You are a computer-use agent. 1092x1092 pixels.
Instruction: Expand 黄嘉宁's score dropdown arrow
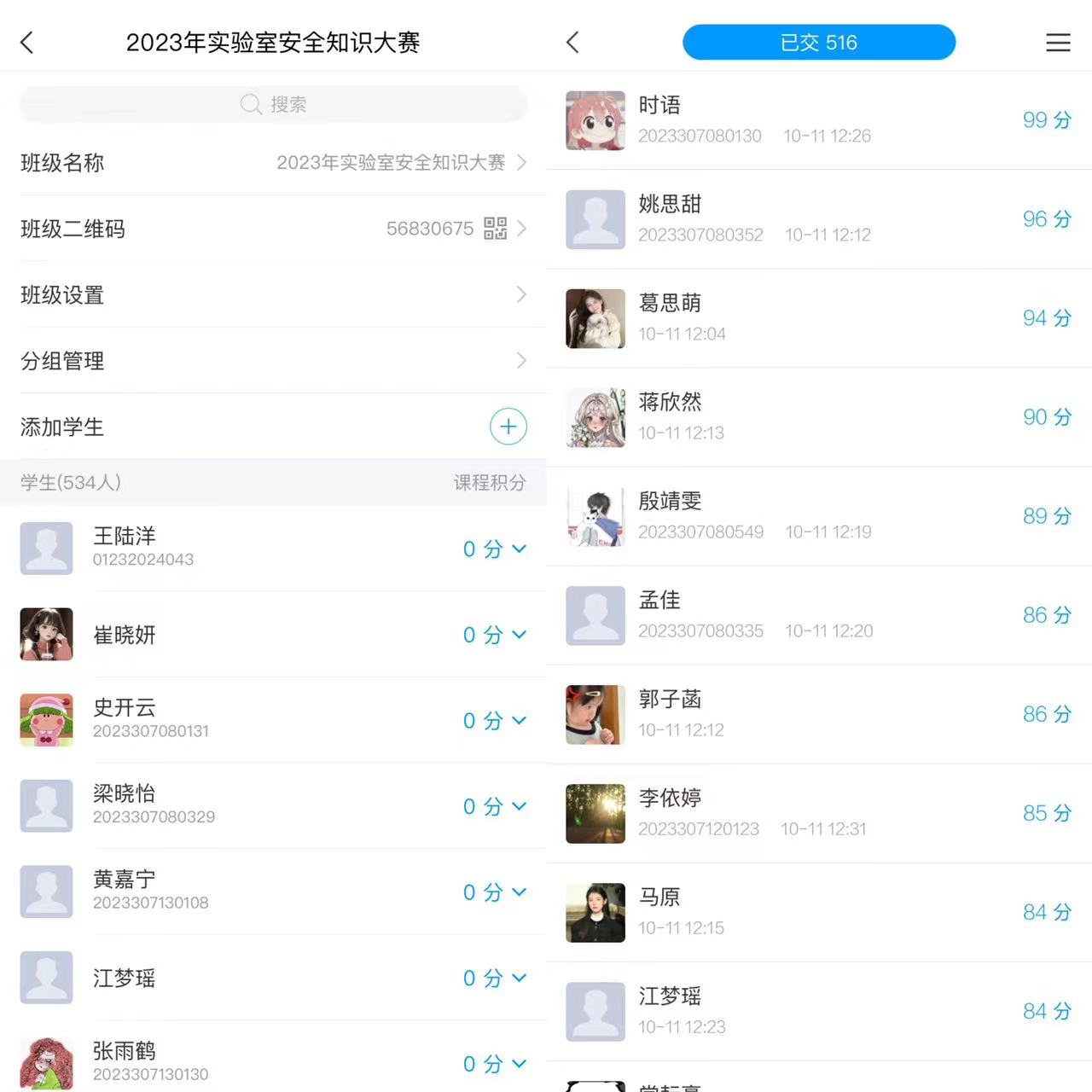[x=519, y=892]
